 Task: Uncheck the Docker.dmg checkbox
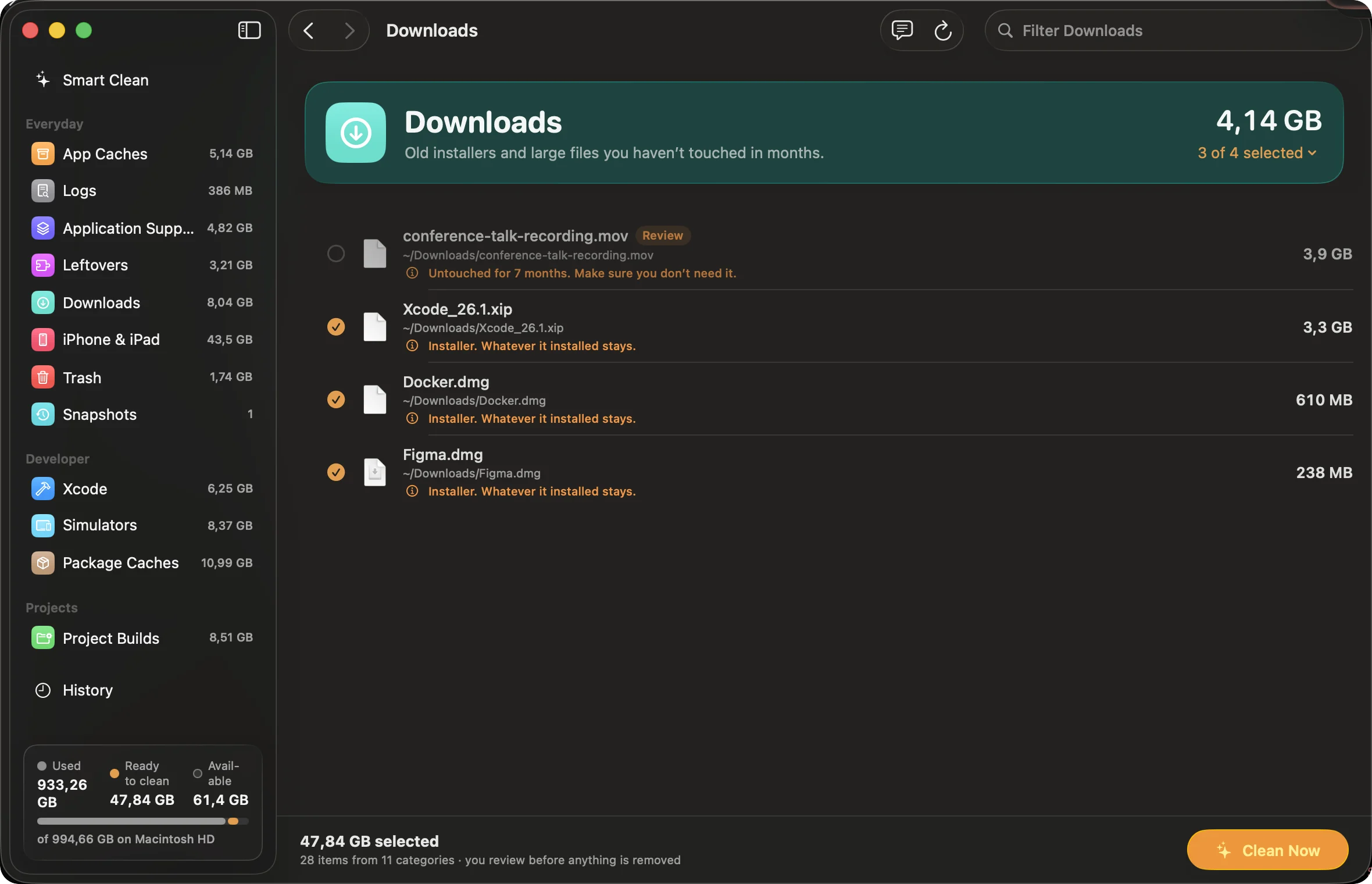[x=336, y=400]
